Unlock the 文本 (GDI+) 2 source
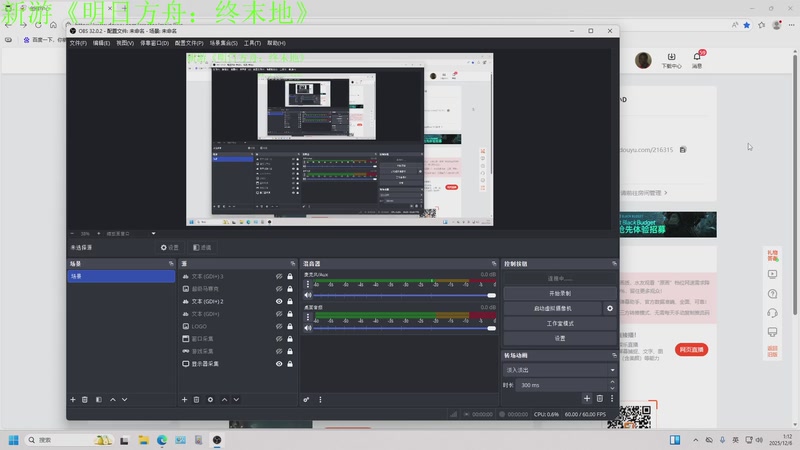Viewport: 800px width, 450px height. [x=290, y=302]
